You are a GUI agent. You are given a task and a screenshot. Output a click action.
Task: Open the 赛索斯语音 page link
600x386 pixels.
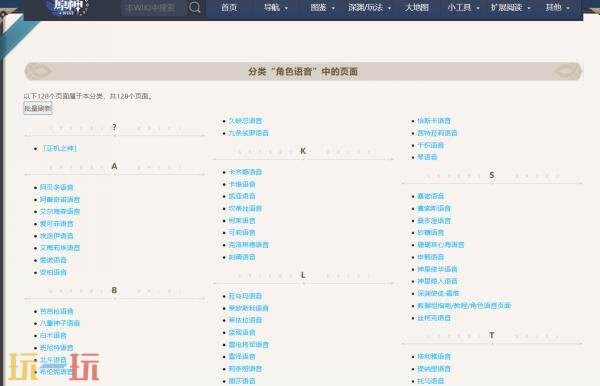[434, 208]
